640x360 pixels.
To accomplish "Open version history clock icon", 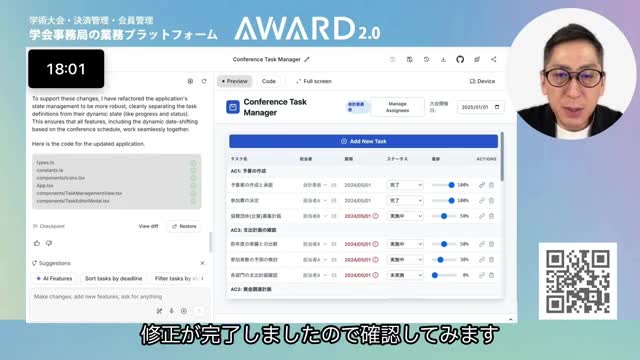I will pyautogui.click(x=426, y=59).
